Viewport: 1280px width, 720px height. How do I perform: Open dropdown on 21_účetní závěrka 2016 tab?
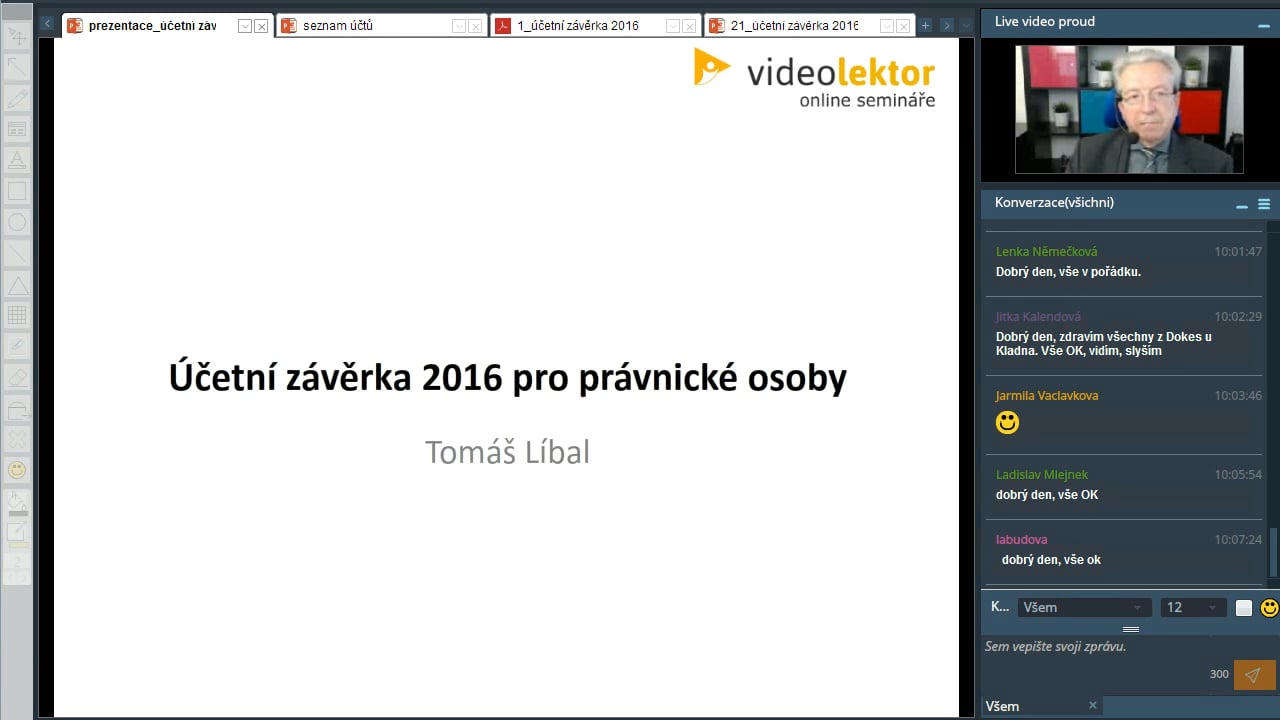(886, 27)
